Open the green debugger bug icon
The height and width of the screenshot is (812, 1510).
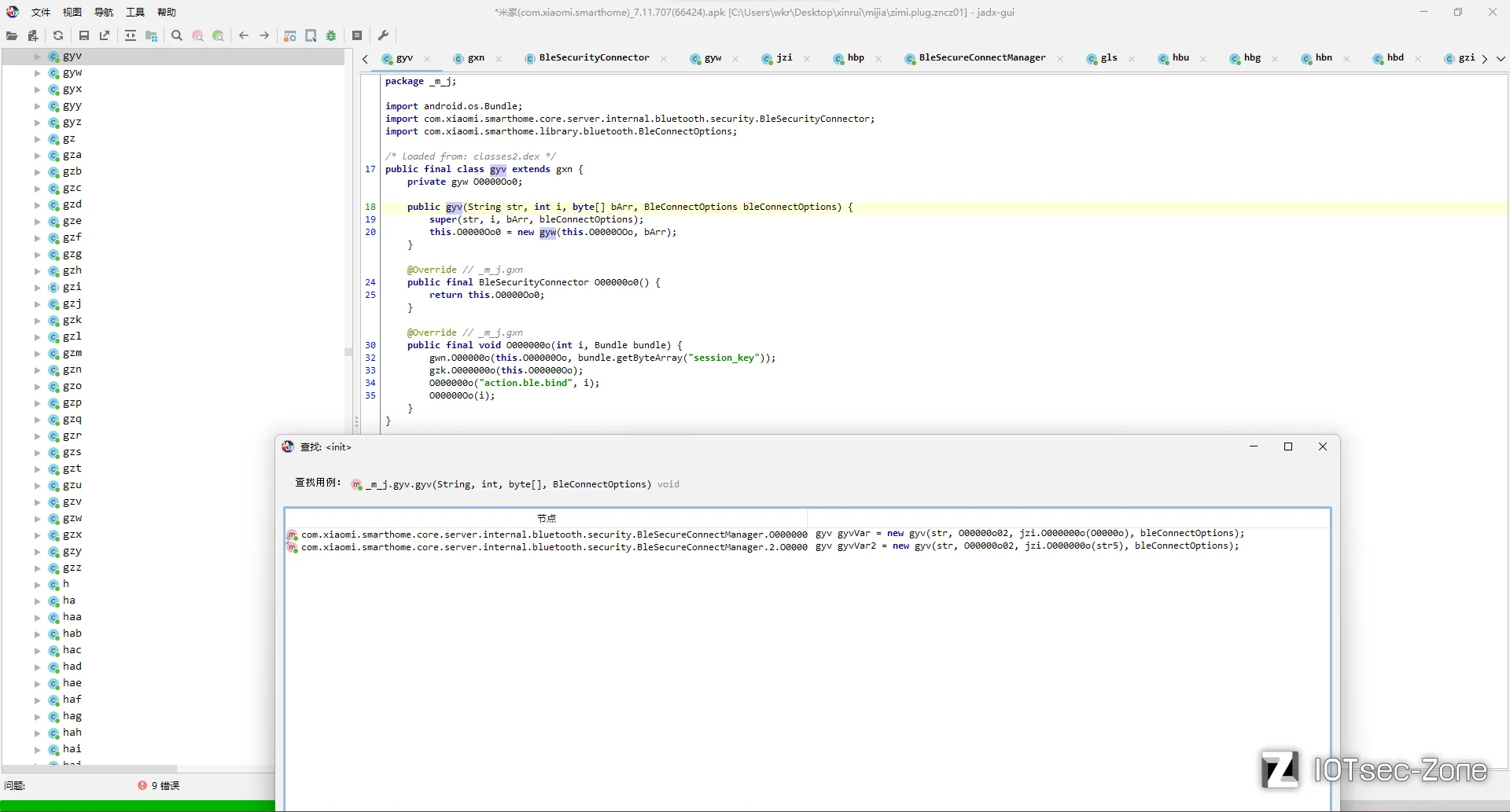coord(331,35)
